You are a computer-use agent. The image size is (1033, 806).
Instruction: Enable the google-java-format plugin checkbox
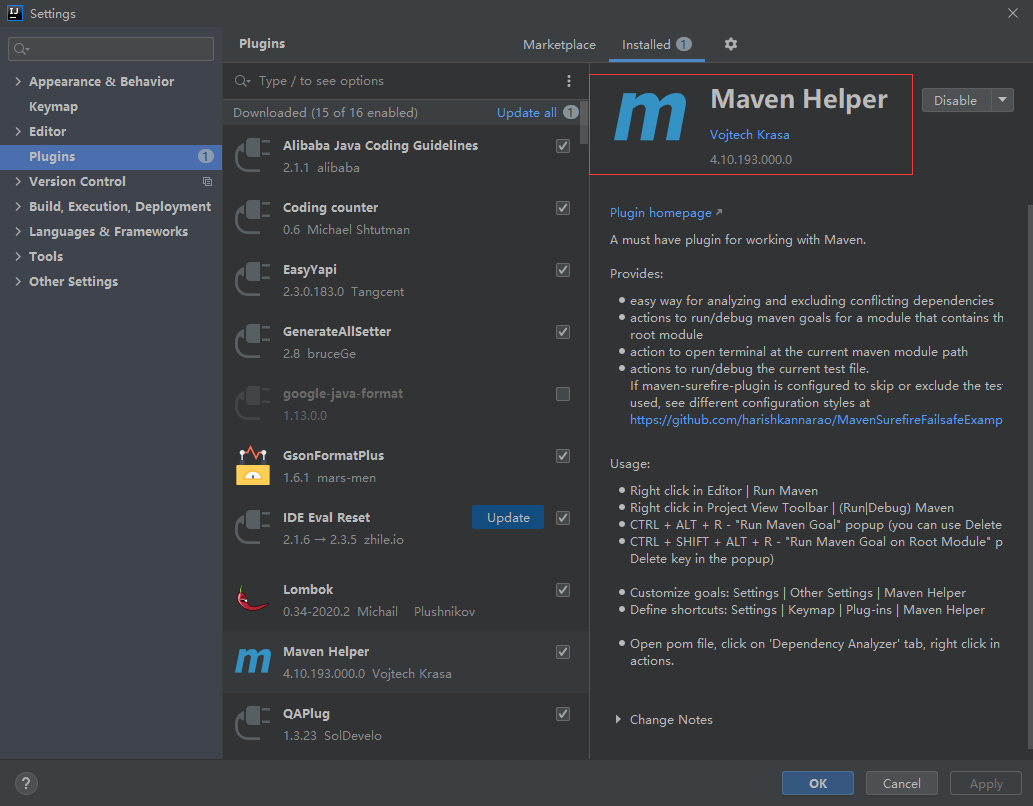coord(563,393)
